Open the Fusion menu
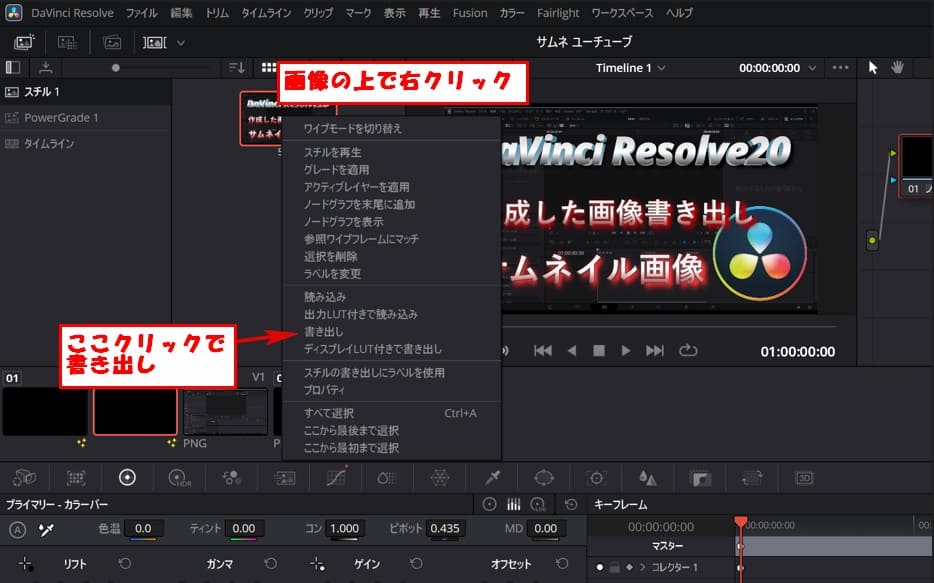The image size is (934, 583). pyautogui.click(x=469, y=13)
